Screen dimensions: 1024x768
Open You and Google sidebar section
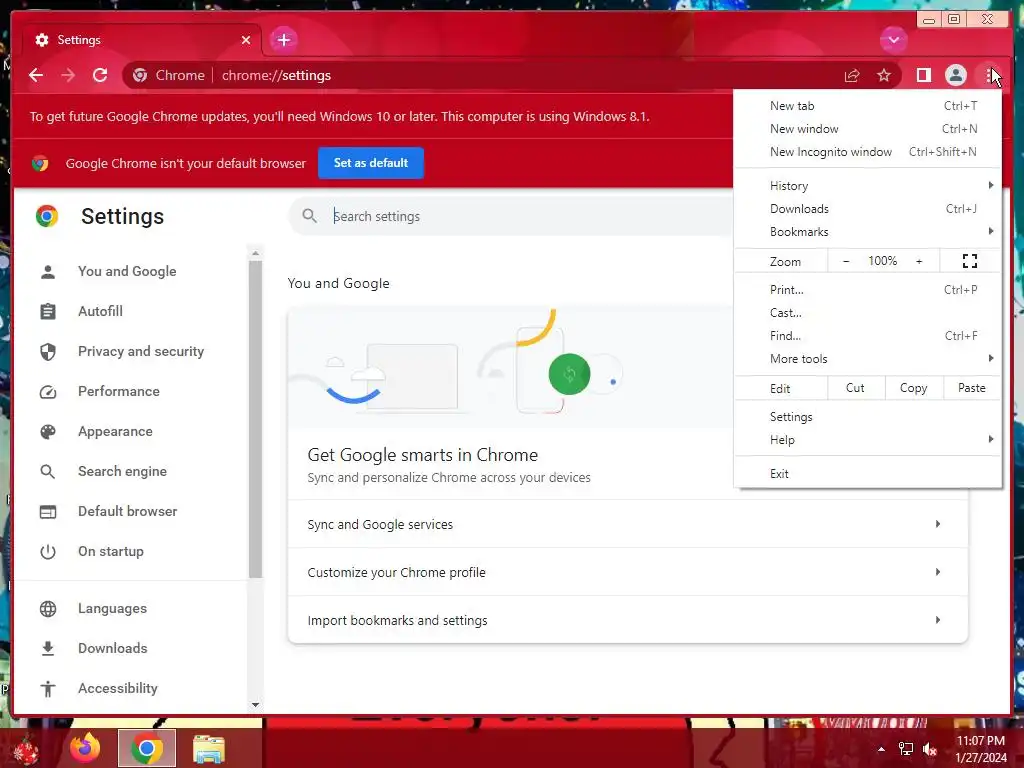[127, 271]
